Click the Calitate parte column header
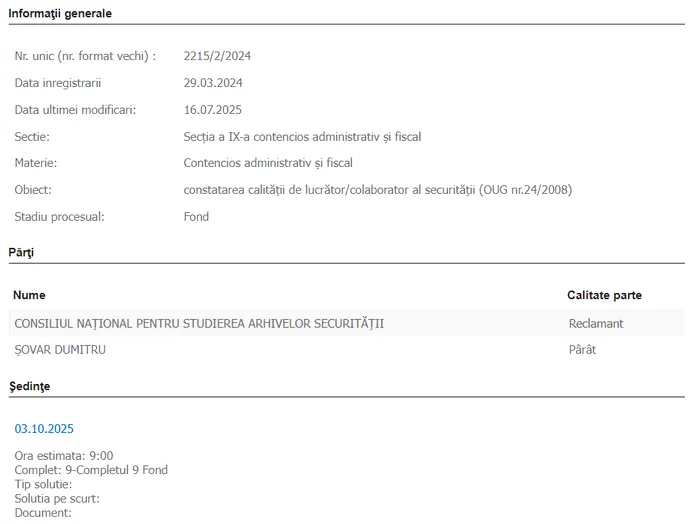This screenshot has width=700, height=524. click(x=604, y=295)
